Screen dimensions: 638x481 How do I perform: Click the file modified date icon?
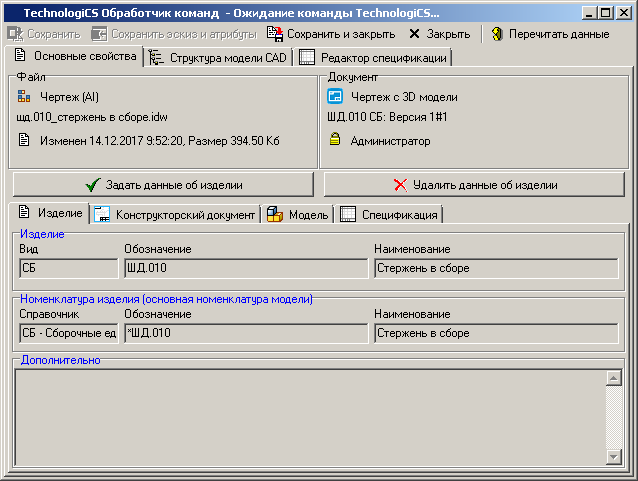25,141
